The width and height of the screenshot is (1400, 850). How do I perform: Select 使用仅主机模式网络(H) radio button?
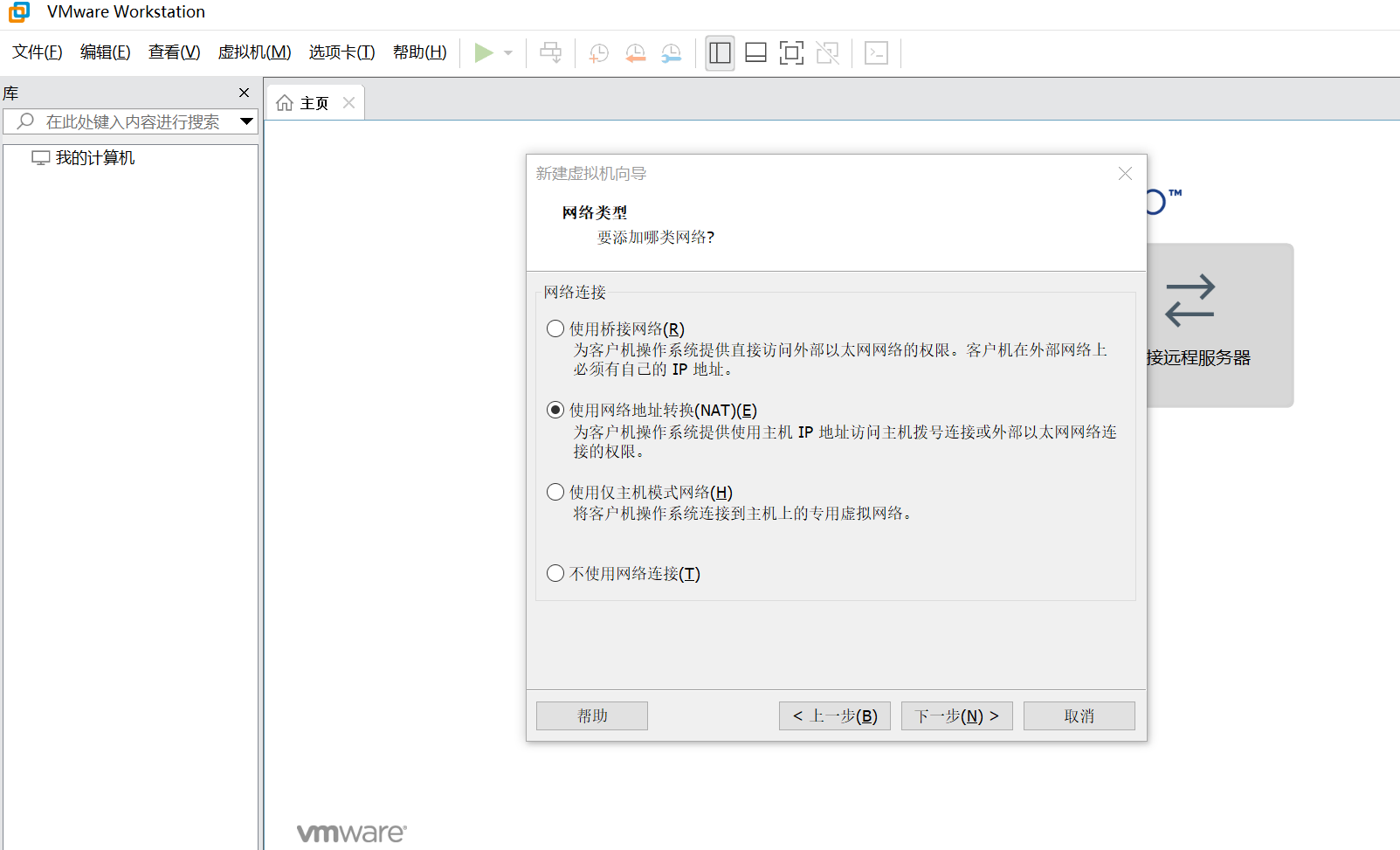[x=555, y=493]
